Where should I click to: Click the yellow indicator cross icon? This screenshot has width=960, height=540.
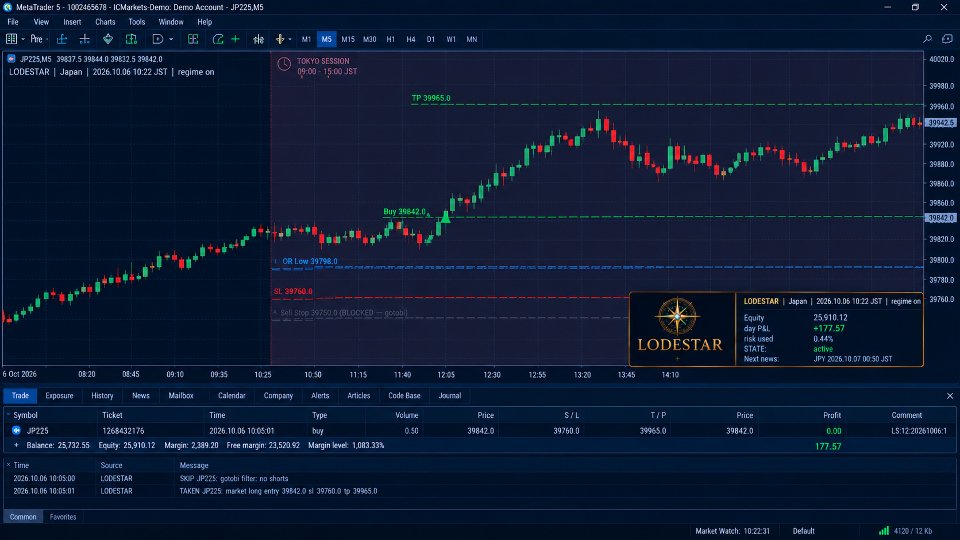[280, 39]
